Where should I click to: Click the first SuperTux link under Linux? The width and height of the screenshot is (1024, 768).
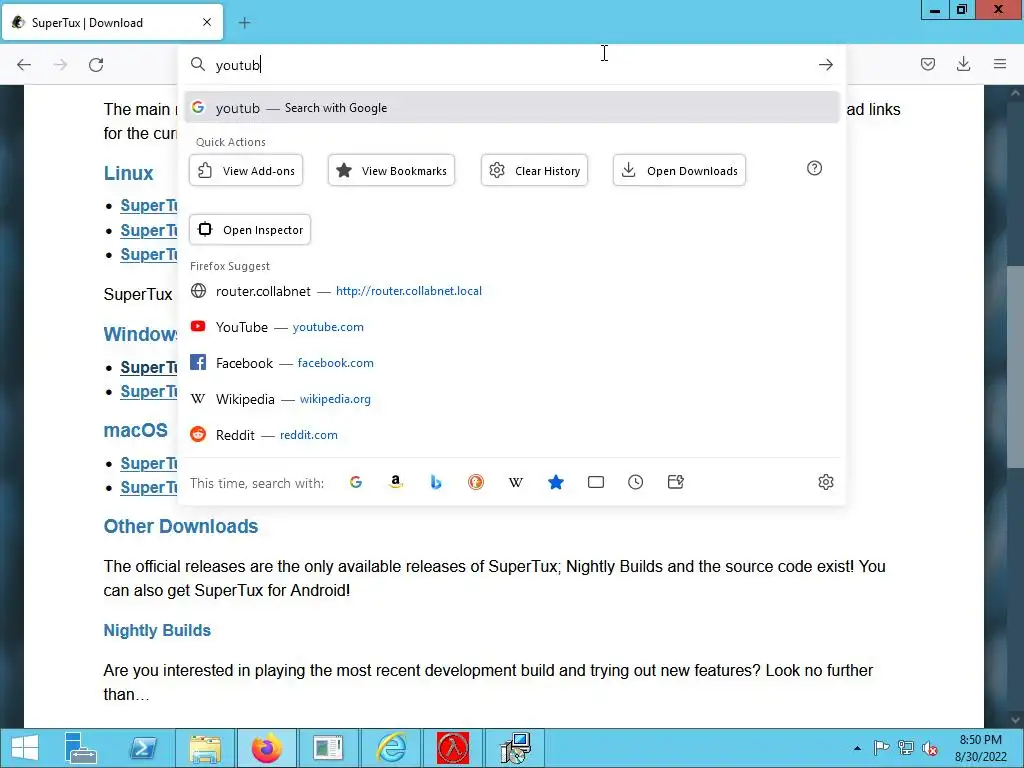pos(149,206)
